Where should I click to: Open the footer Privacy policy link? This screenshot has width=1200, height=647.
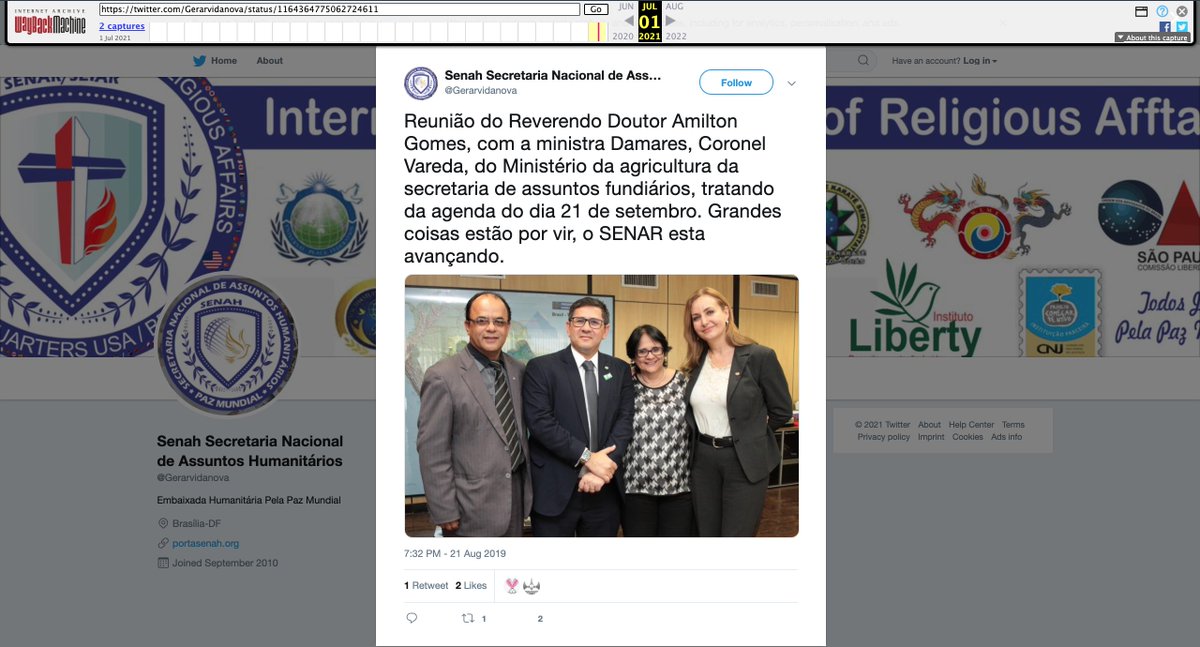click(884, 437)
